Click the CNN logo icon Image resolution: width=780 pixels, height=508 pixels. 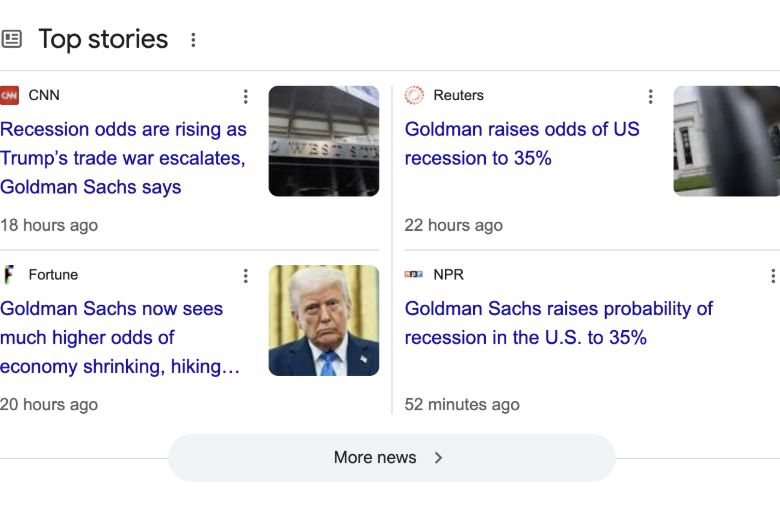click(9, 96)
